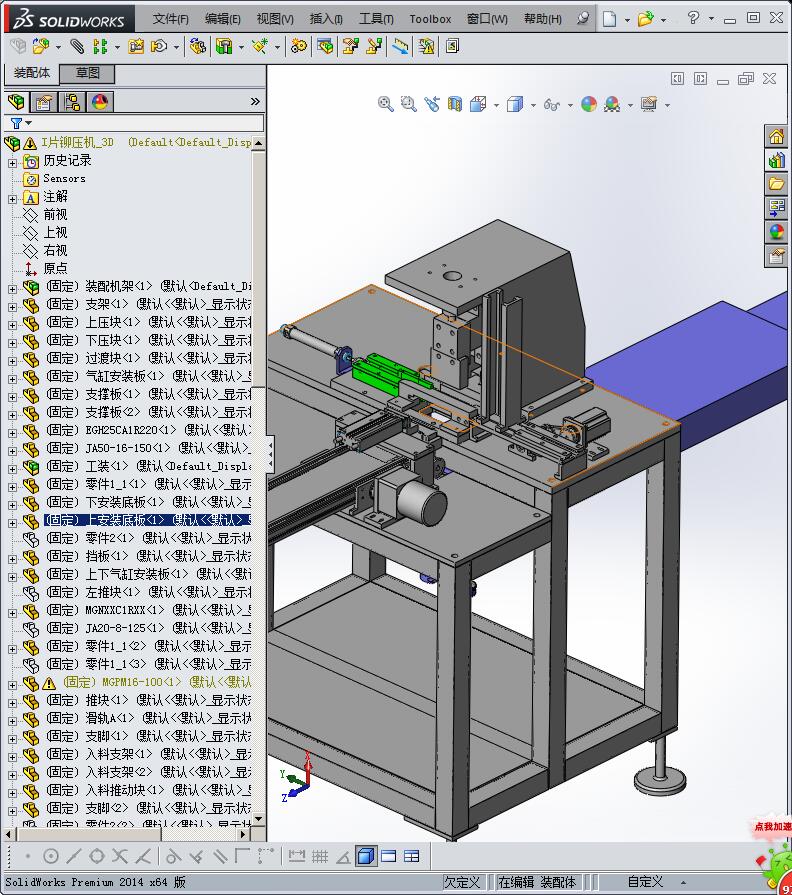Click the Assembly features icon
Viewport: 792px width, 895px height.
224,46
